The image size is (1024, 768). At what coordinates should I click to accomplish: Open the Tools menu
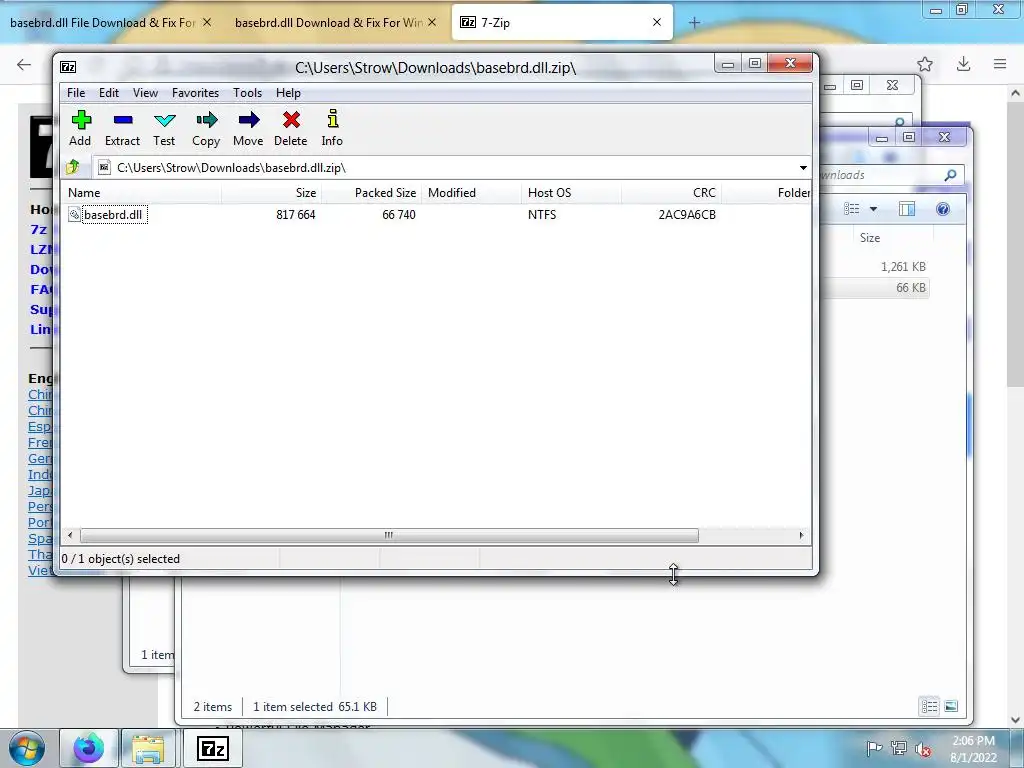click(x=248, y=93)
